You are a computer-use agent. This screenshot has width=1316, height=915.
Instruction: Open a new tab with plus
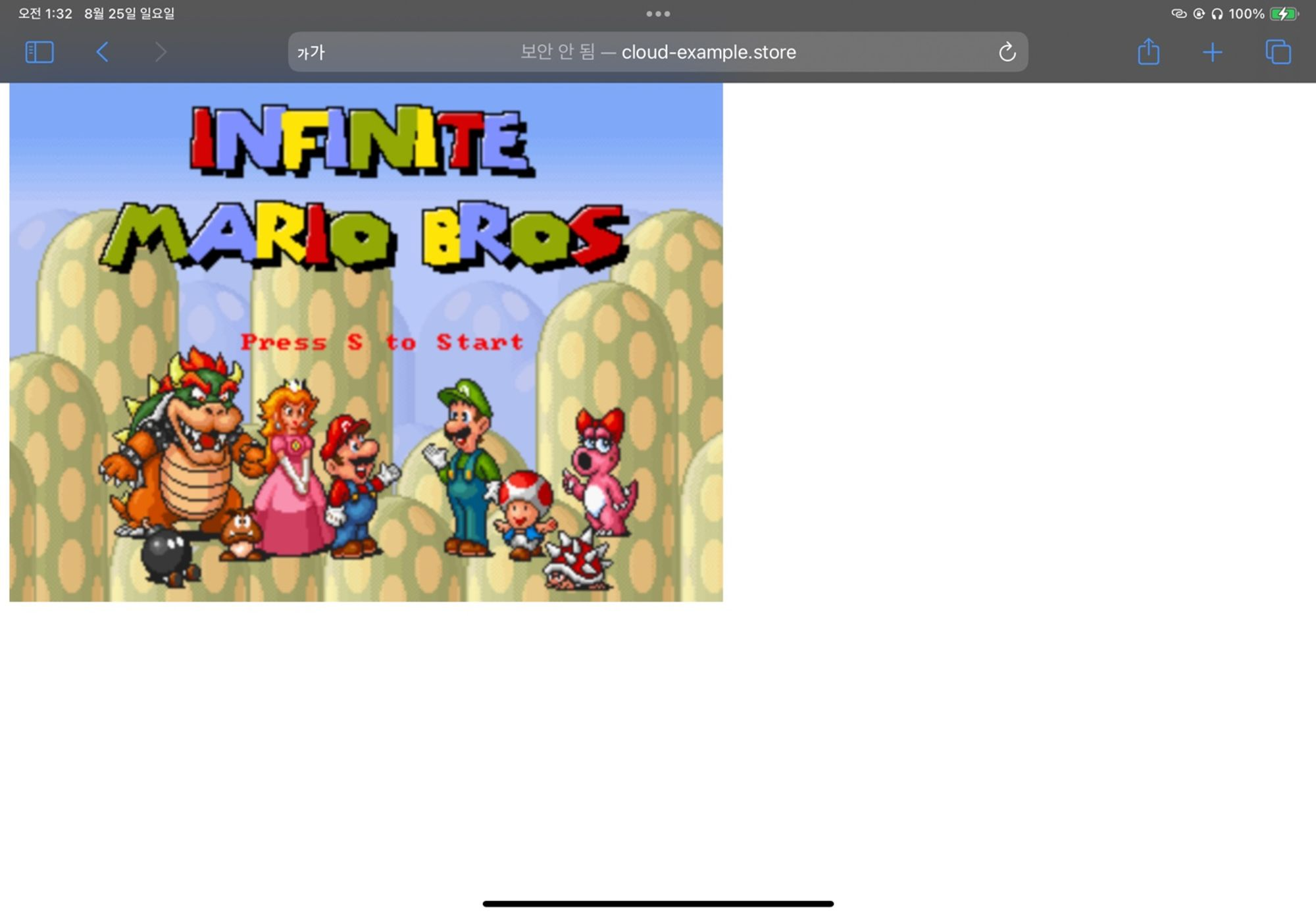pyautogui.click(x=1212, y=52)
